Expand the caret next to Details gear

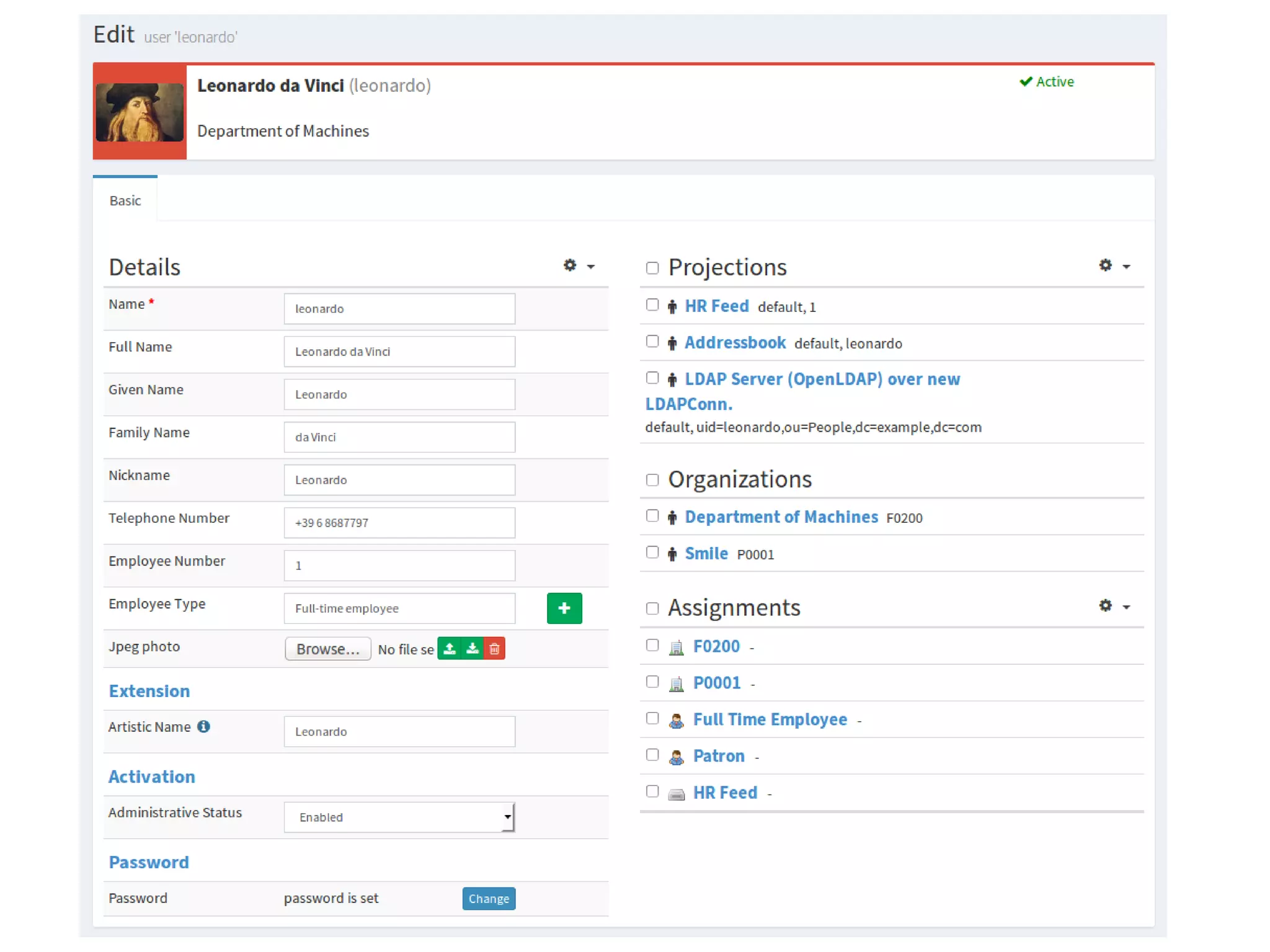point(591,267)
